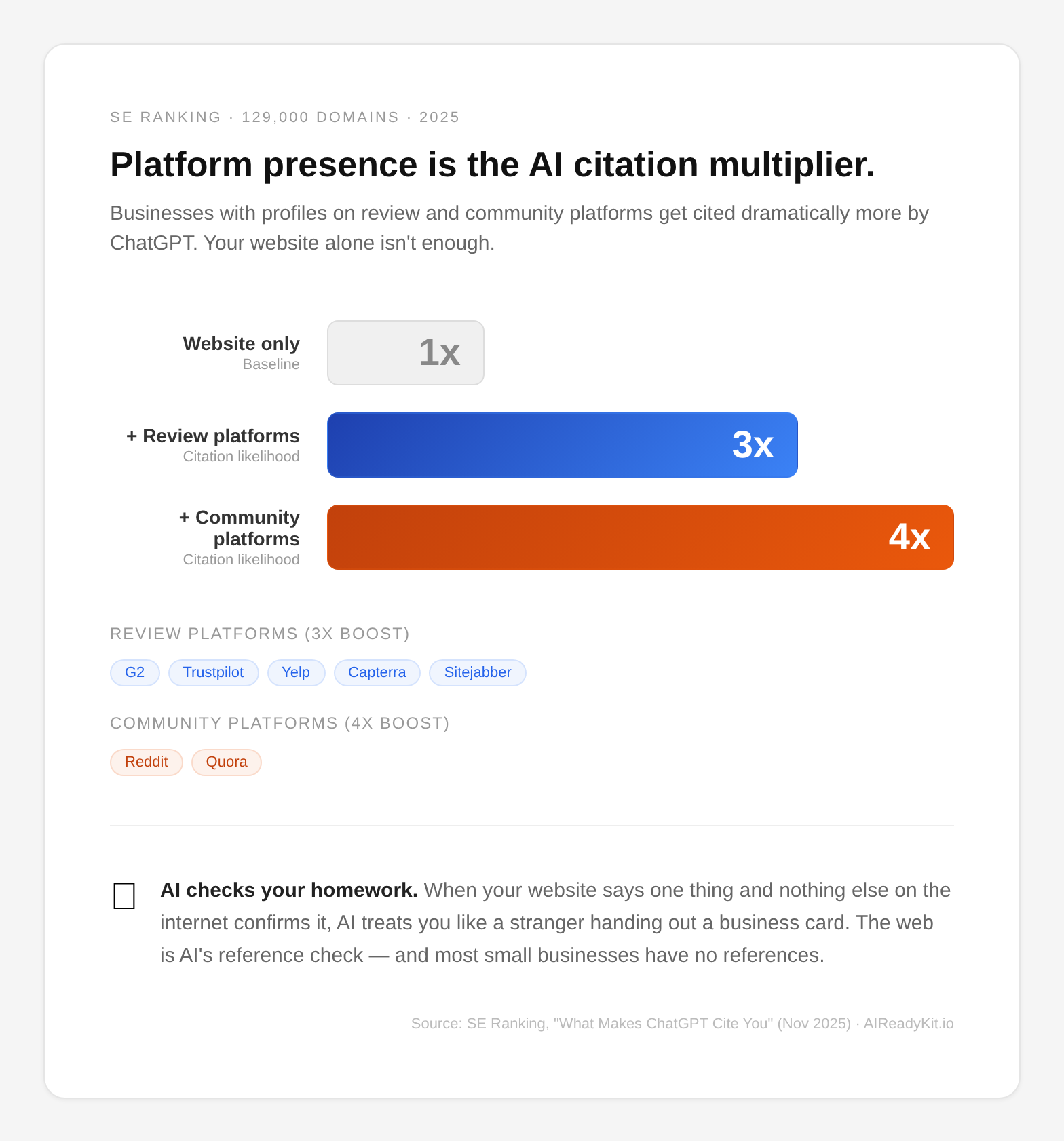Click the square icon beside AI checks your homework
This screenshot has width=1064, height=1141.
point(124,895)
